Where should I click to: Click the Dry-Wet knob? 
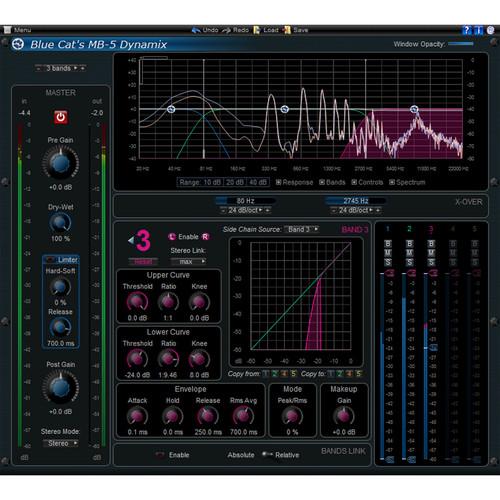coord(60,223)
